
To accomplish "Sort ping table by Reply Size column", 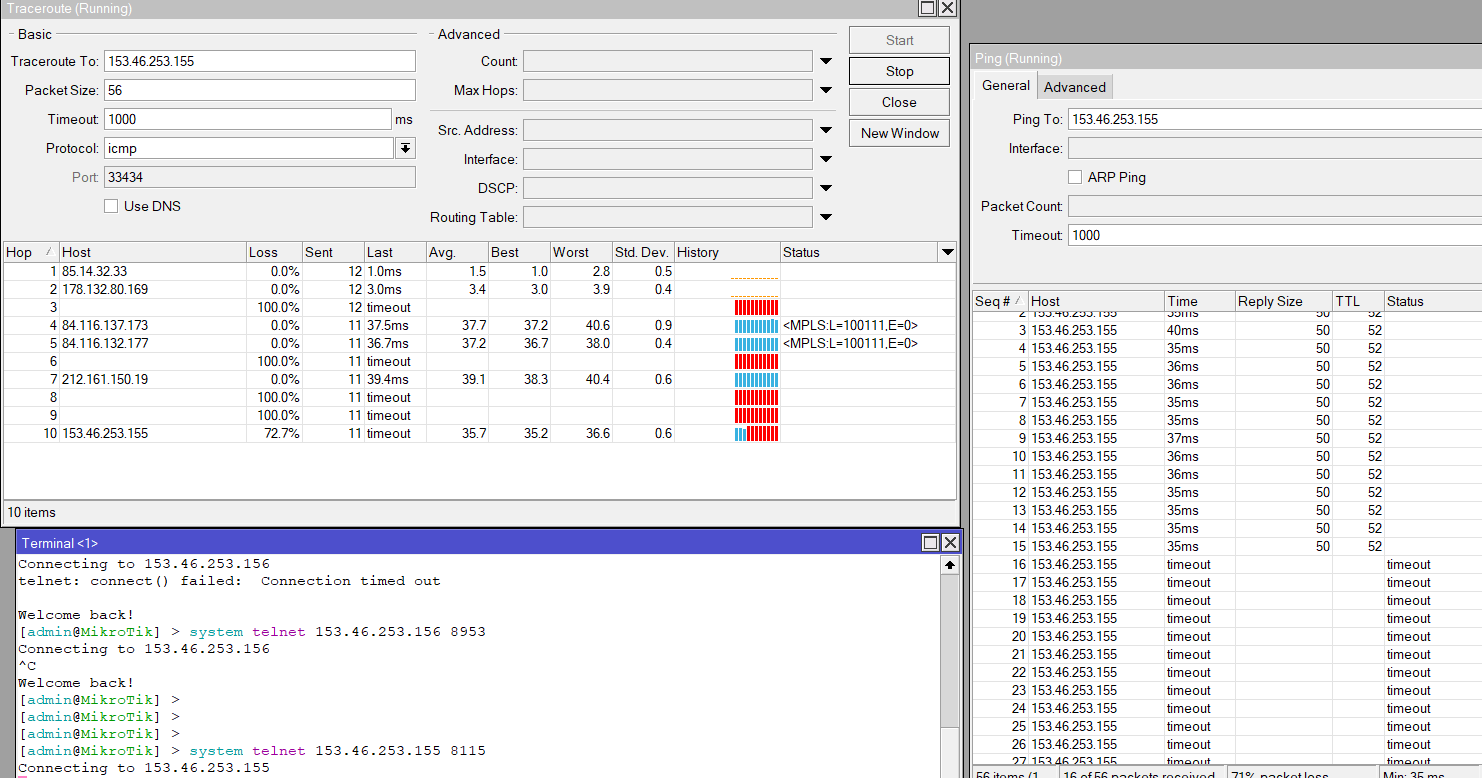I will click(x=1283, y=301).
